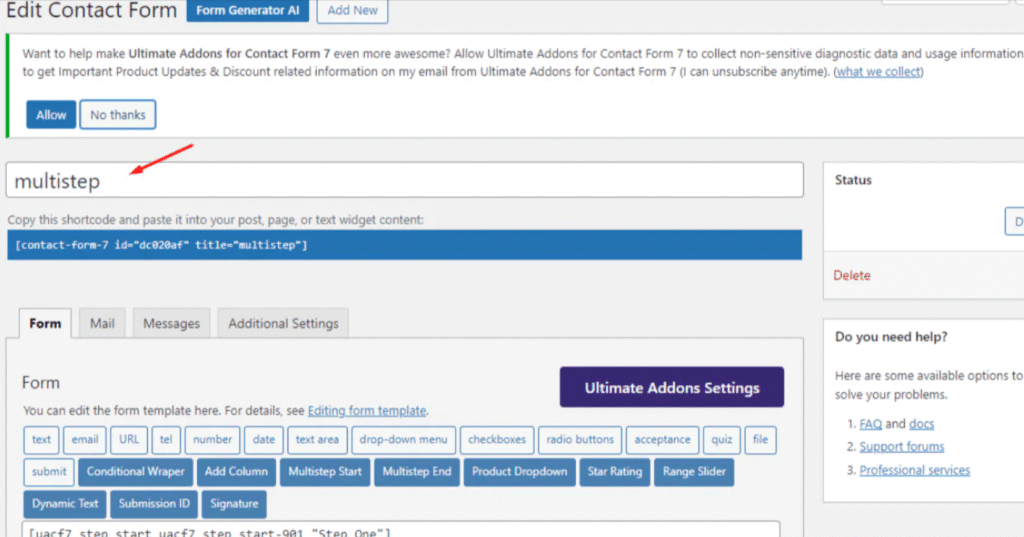Screen dimensions: 1024x537
Task: Open Form Generator AI
Action: [x=248, y=10]
